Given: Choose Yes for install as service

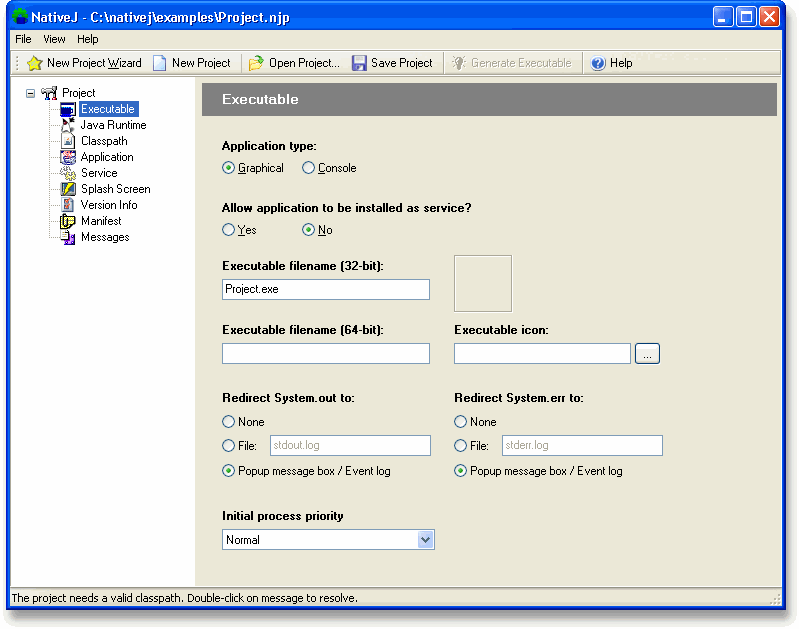Looking at the screenshot, I should [x=228, y=230].
